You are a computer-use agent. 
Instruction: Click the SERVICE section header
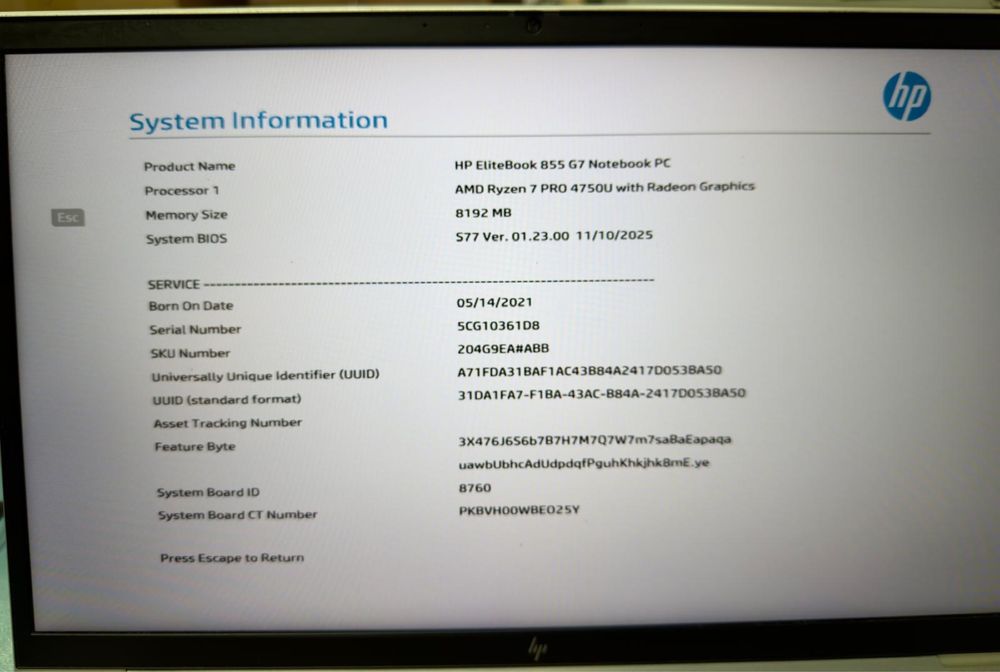173,284
